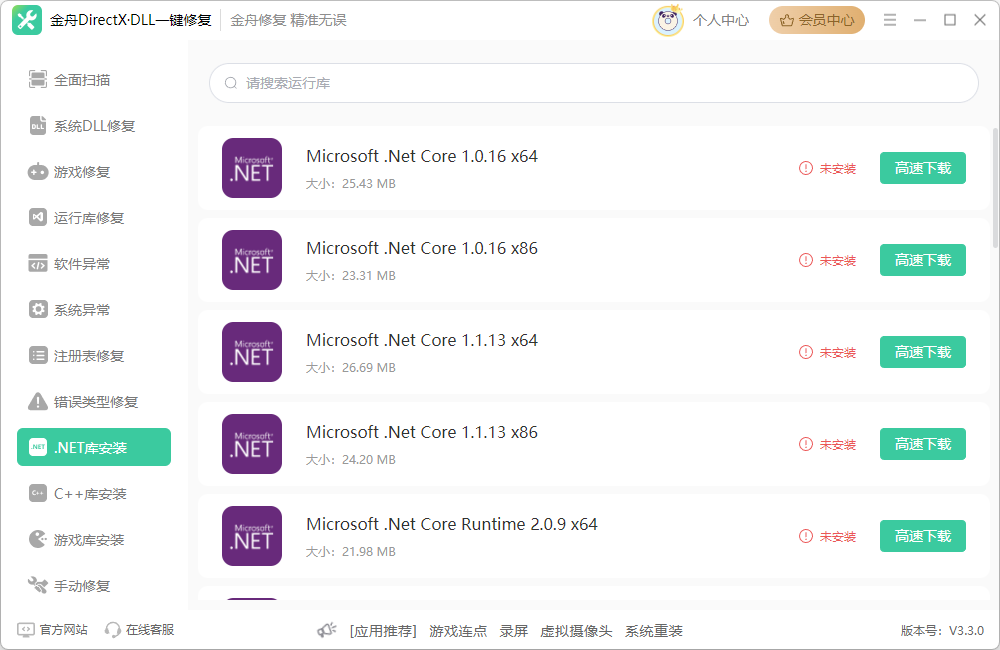Open the 注册表修复 list icon
Screen dimensions: 1000x650
click(38, 355)
